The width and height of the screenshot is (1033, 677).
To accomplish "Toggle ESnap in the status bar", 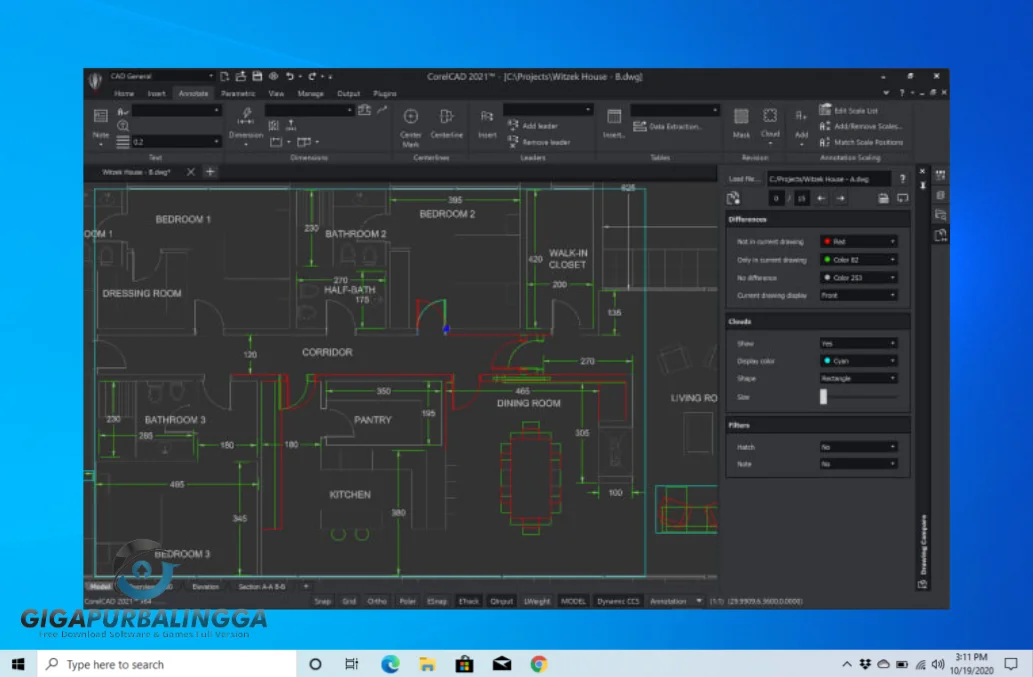I will [437, 601].
